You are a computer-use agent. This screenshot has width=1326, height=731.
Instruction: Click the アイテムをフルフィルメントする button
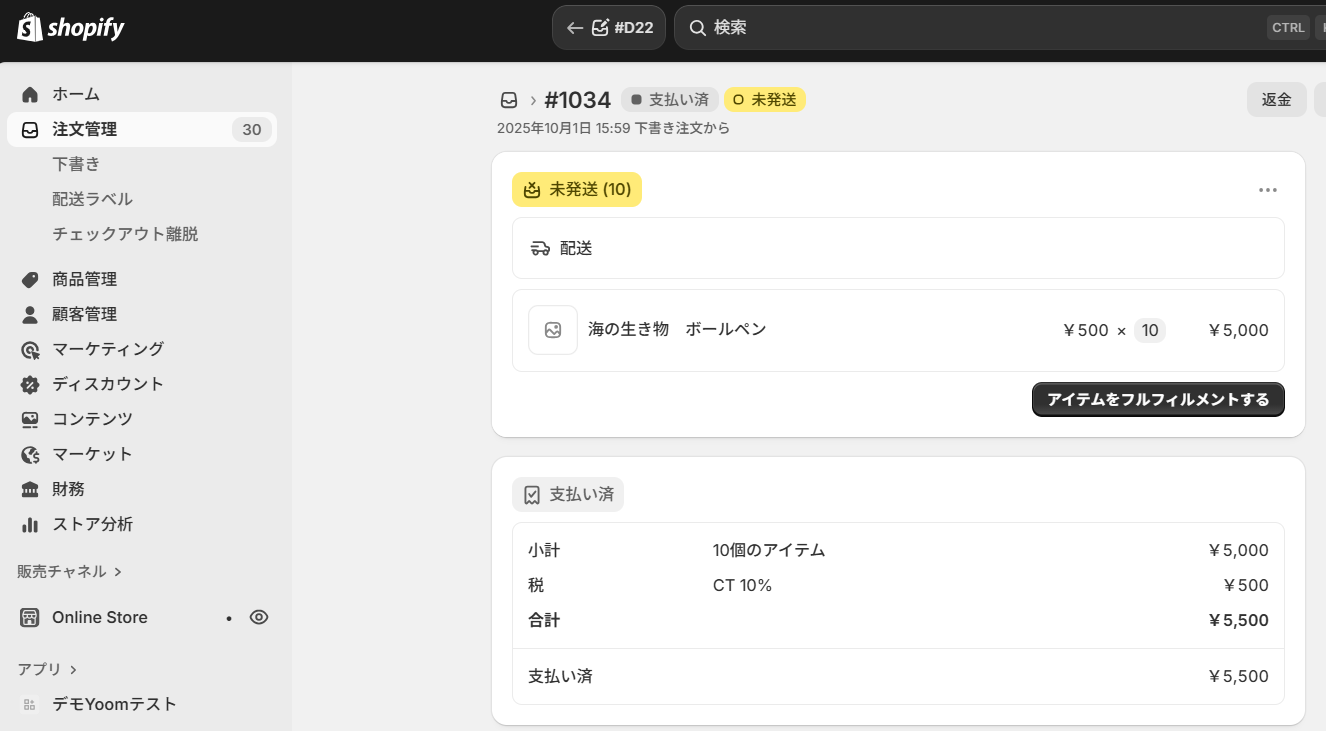(x=1158, y=400)
